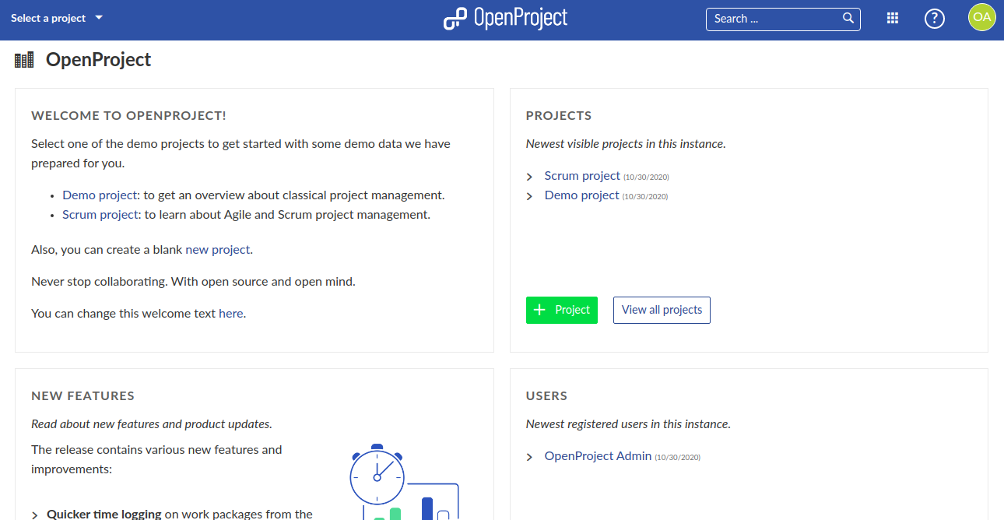Viewport: 1004px width, 520px height.
Task: Click 'Never stop collaborating' sentence
Action: [193, 282]
